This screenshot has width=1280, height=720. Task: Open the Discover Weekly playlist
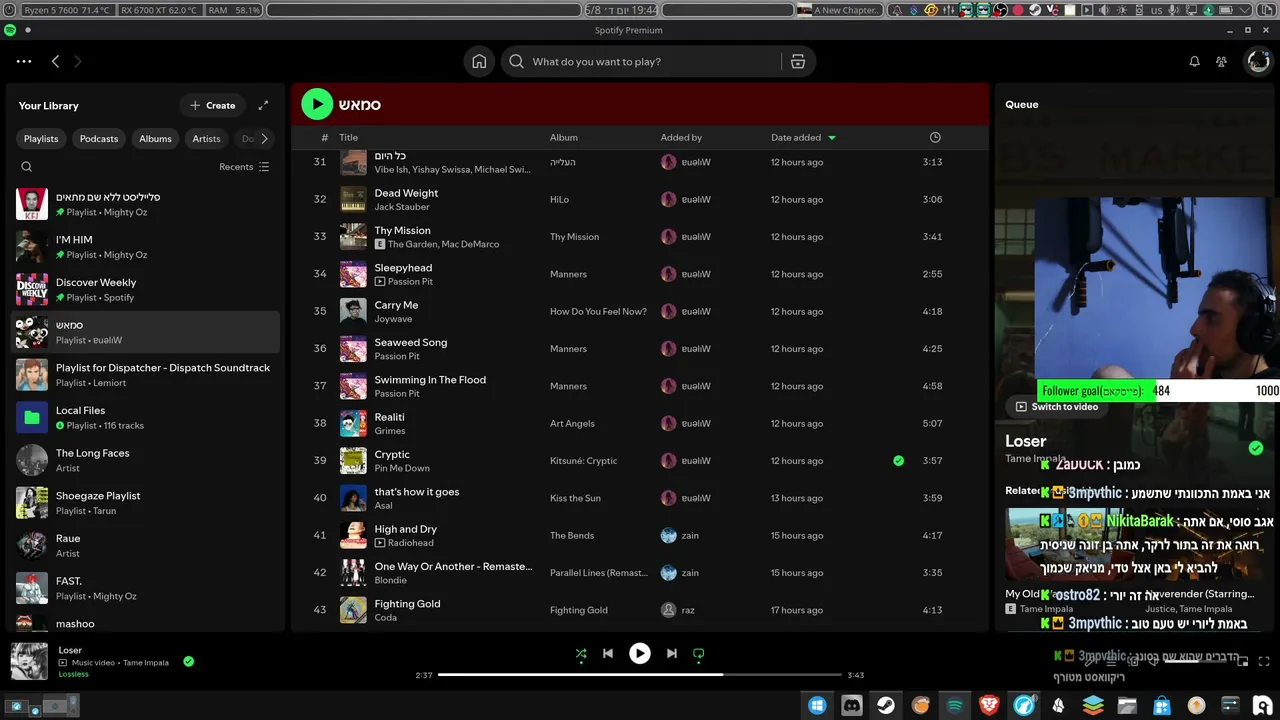[146, 290]
